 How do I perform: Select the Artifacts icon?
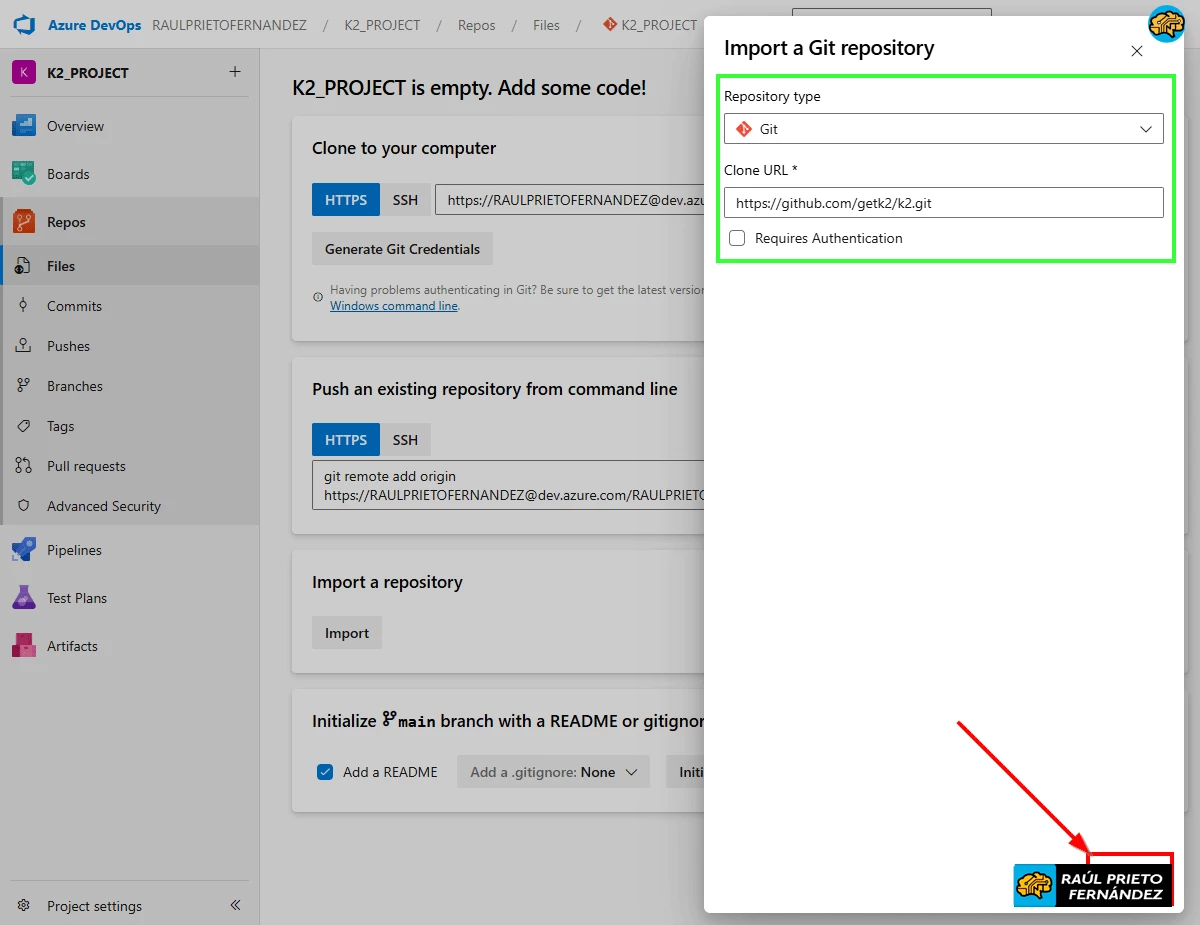point(22,645)
